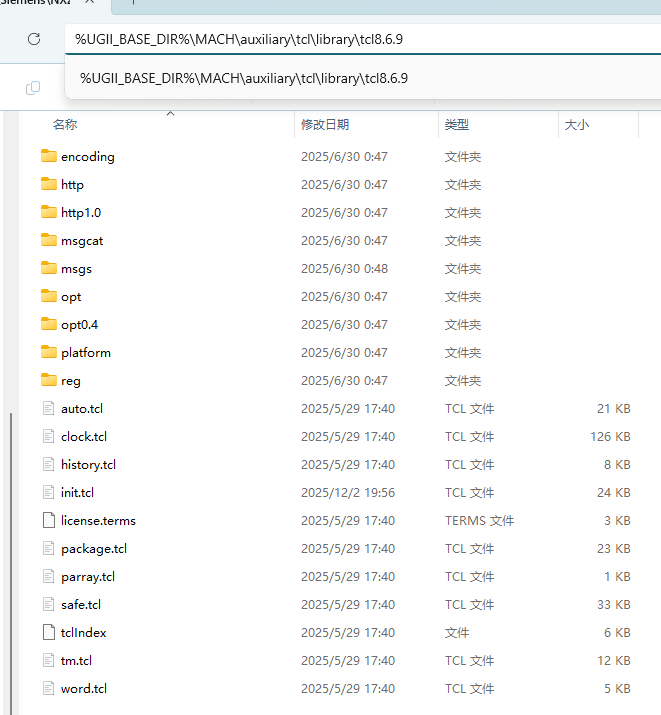Click the safe.tcl file icon
This screenshot has height=715, width=661.
point(48,604)
